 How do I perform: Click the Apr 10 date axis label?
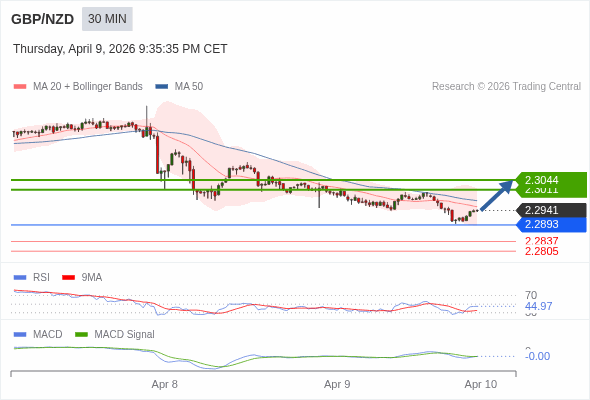pos(481,385)
